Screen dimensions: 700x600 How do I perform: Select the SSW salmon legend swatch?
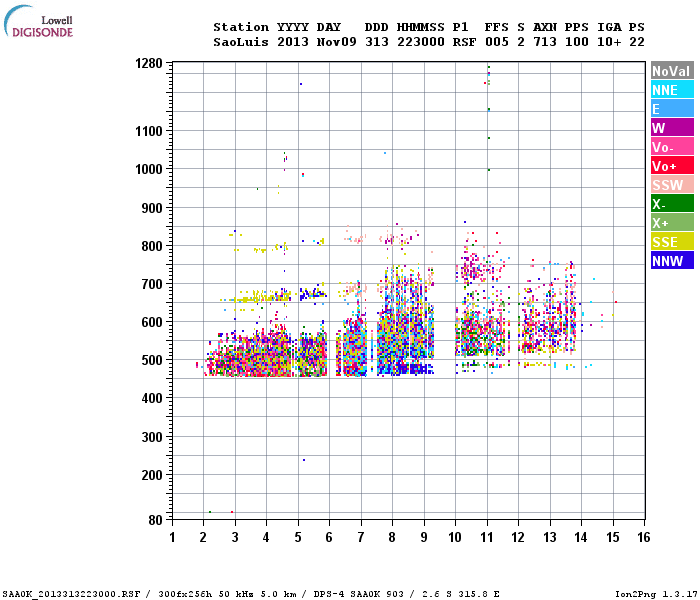[x=672, y=184]
